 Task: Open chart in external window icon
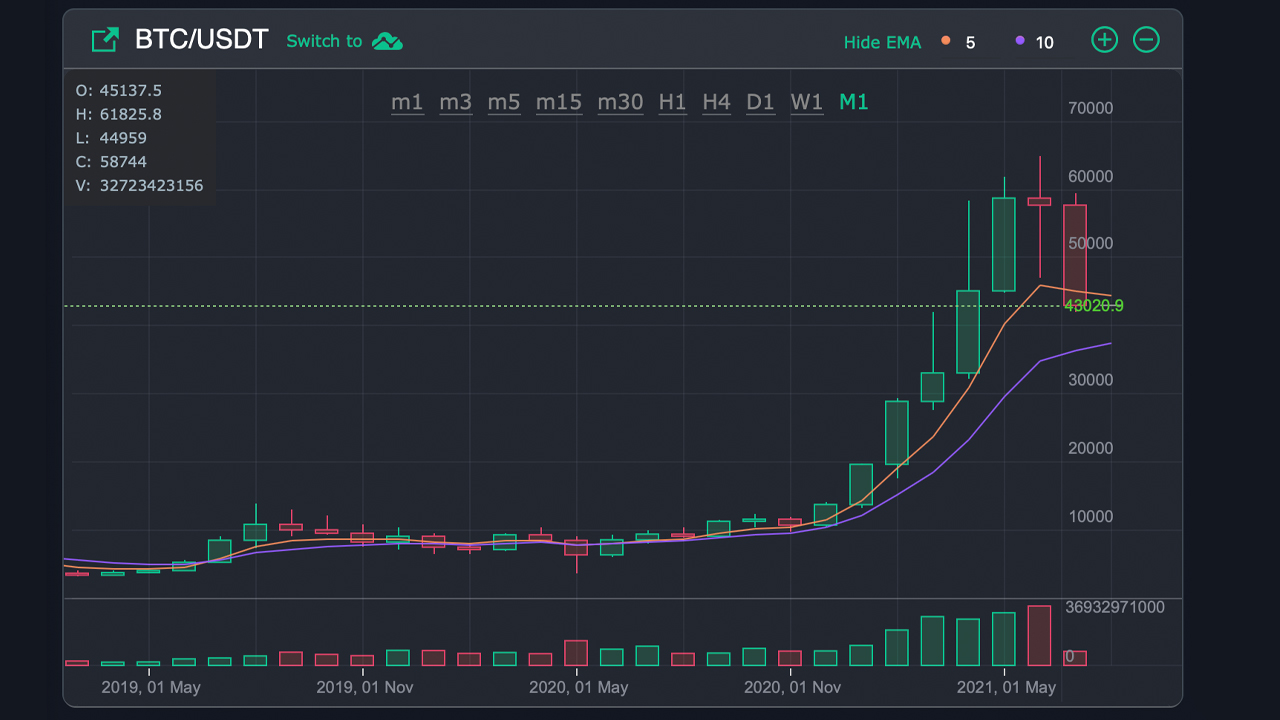[x=105, y=40]
